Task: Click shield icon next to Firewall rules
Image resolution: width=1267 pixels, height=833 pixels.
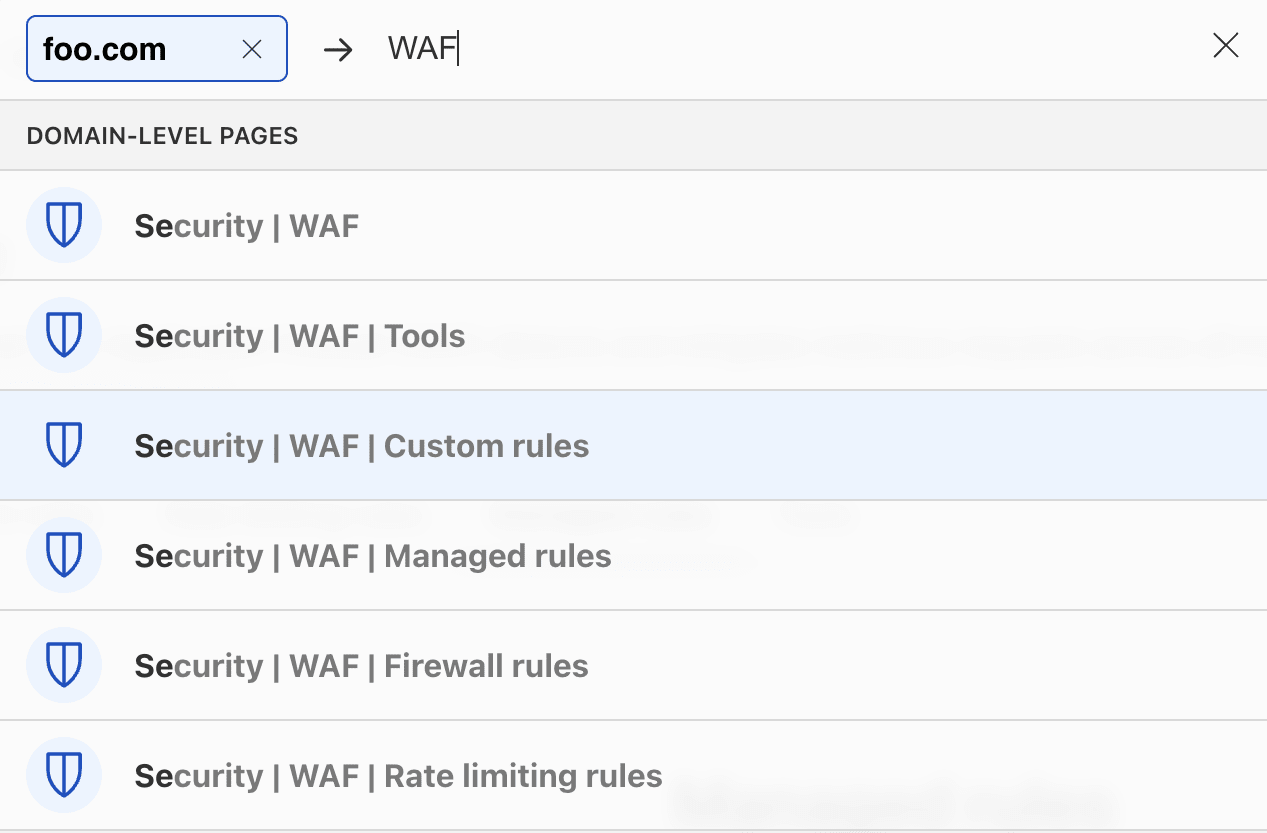Action: pos(64,665)
